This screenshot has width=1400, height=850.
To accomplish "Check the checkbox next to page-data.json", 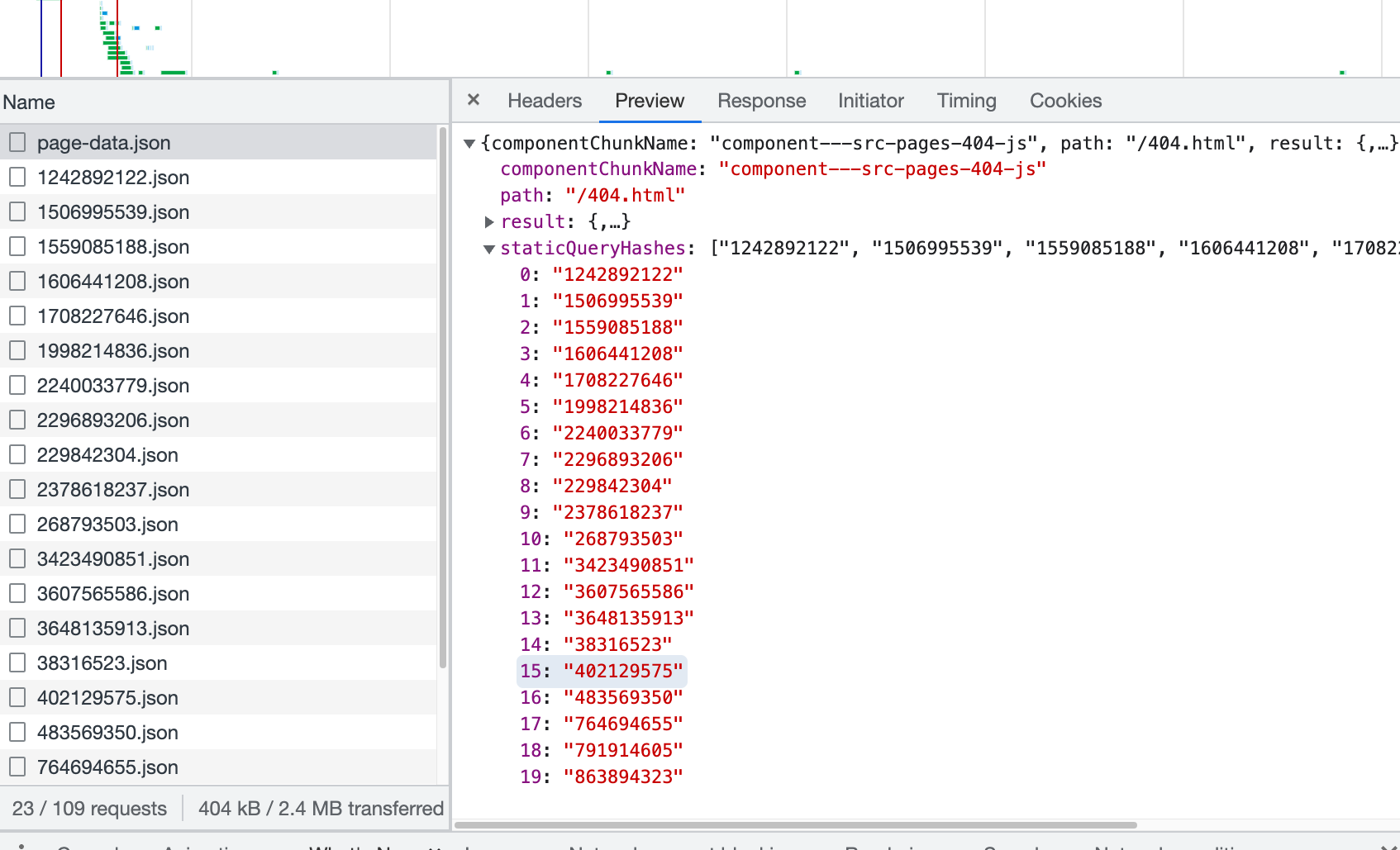I will pos(17,141).
